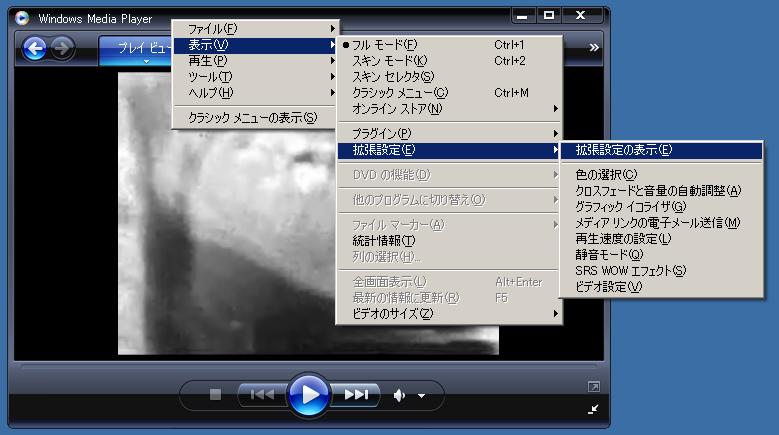The height and width of the screenshot is (435, 779).
Task: Skip to next track
Action: [356, 395]
